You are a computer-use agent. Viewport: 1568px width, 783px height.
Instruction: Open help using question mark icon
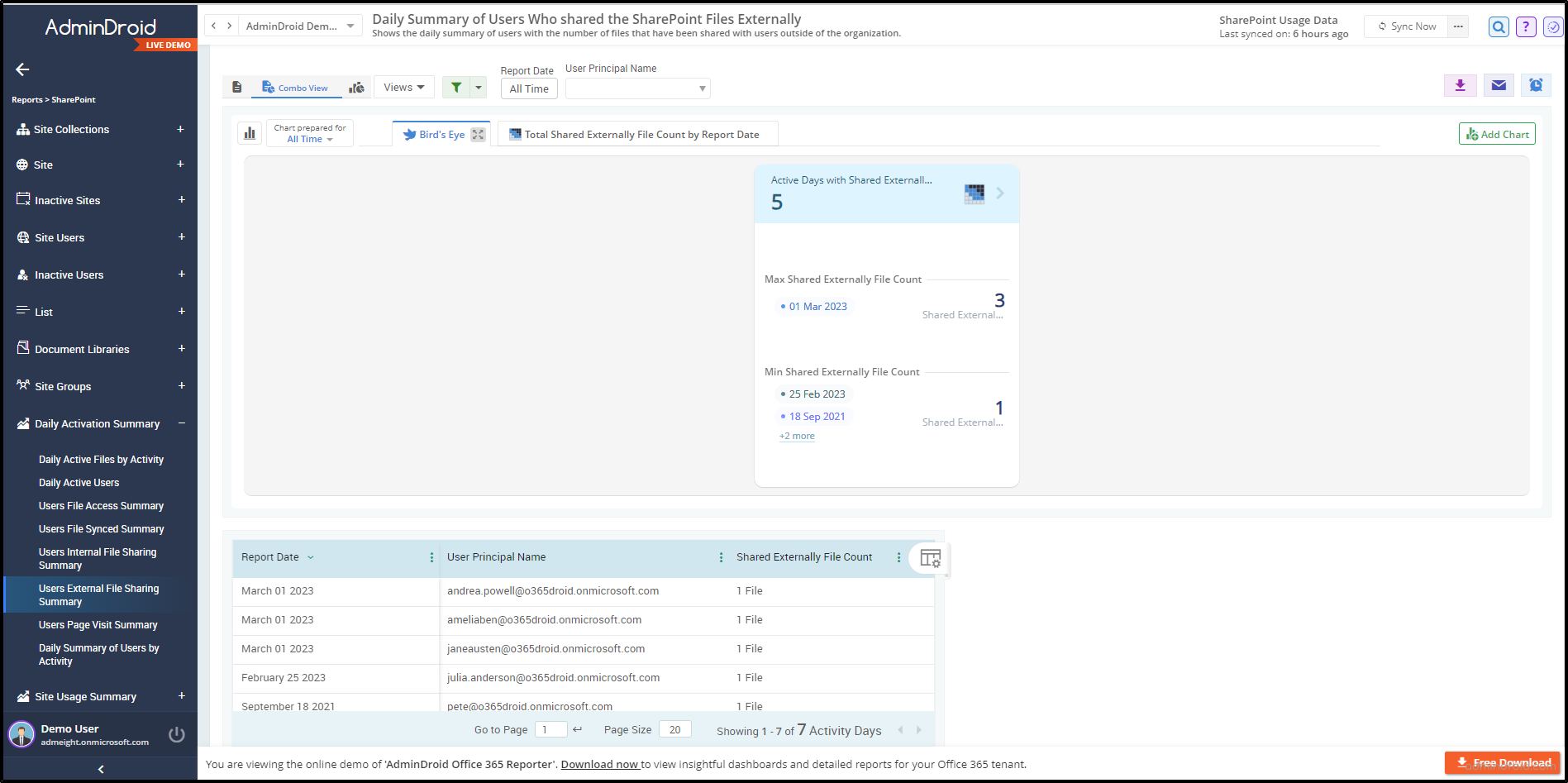[x=1526, y=26]
